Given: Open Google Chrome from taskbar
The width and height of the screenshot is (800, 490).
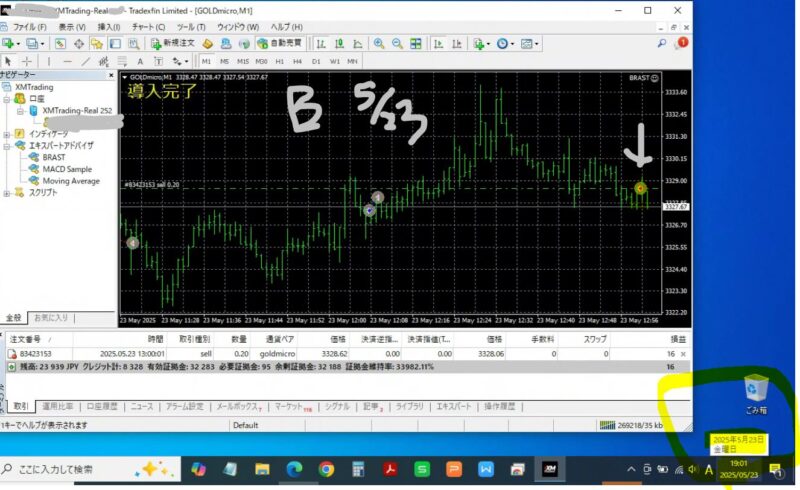Looking at the screenshot, I should (x=327, y=469).
